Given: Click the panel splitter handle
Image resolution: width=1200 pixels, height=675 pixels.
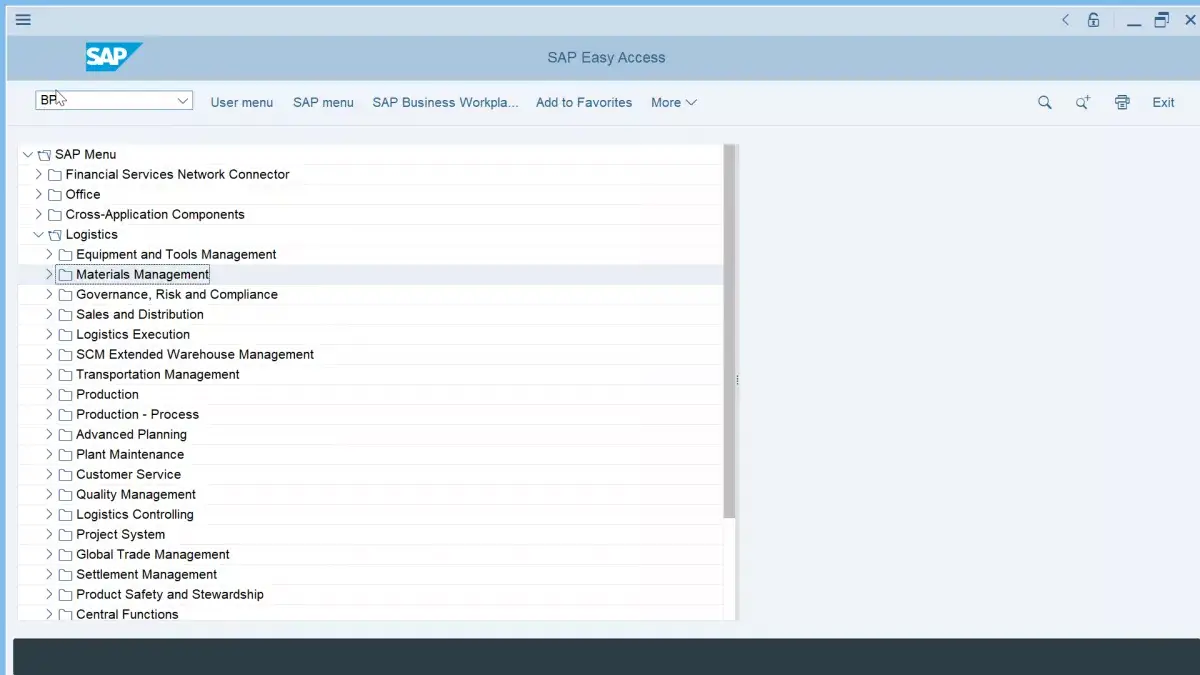Looking at the screenshot, I should [x=738, y=380].
